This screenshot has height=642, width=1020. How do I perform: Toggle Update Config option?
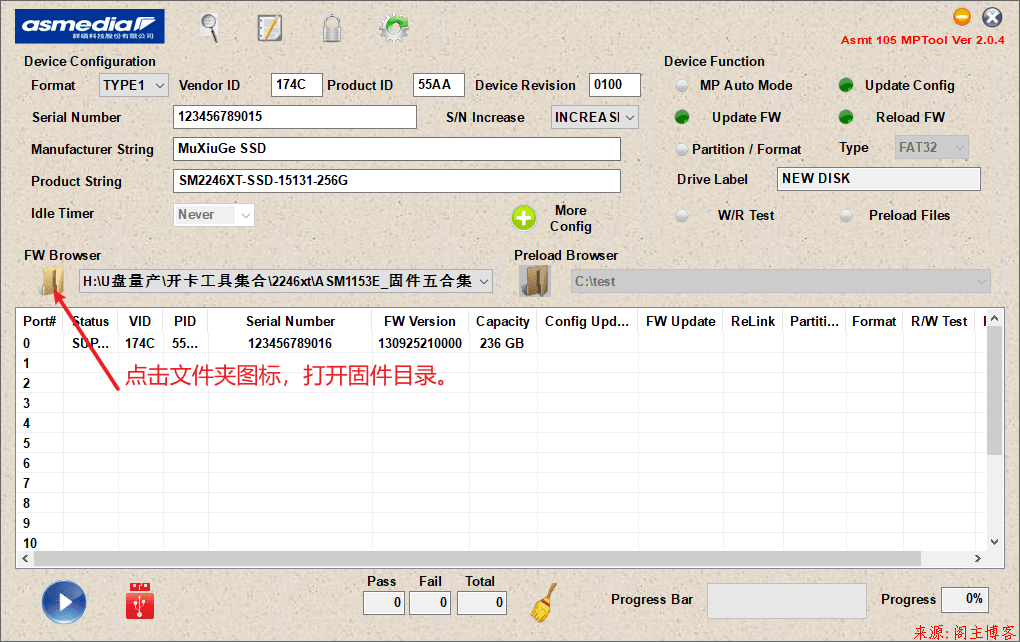846,85
